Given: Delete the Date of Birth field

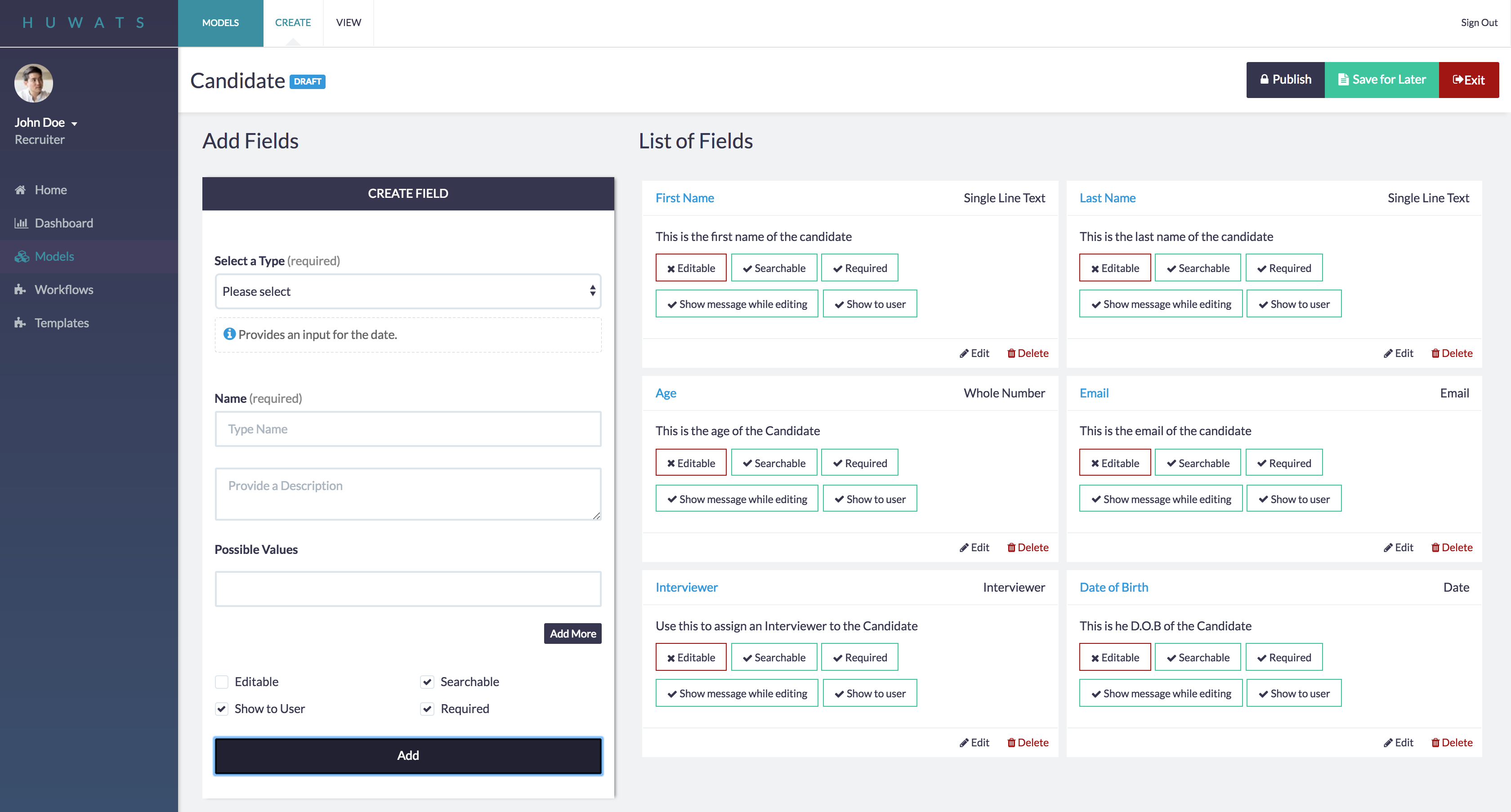Looking at the screenshot, I should (x=1452, y=742).
